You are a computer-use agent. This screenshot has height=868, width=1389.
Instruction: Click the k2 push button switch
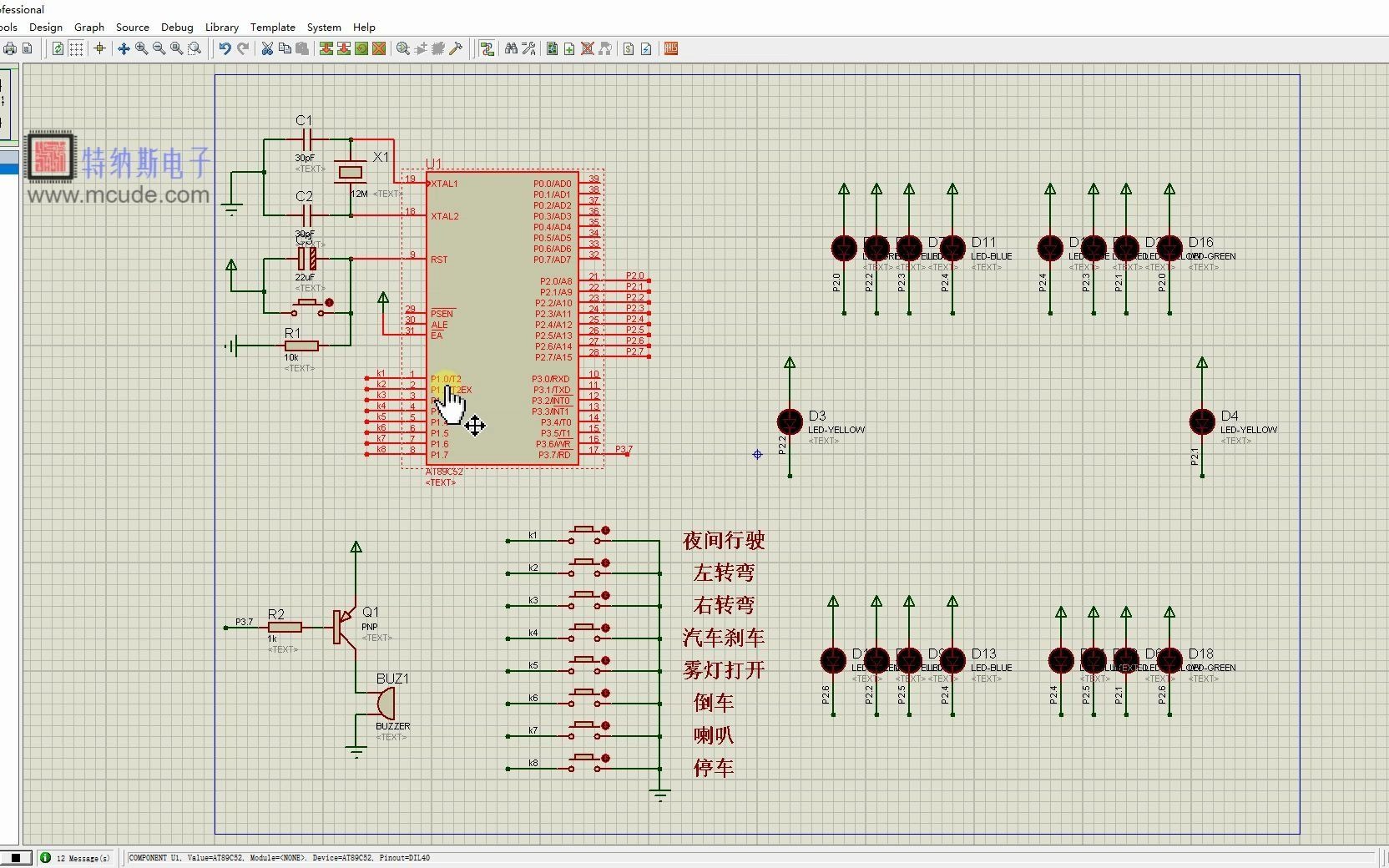tap(589, 568)
